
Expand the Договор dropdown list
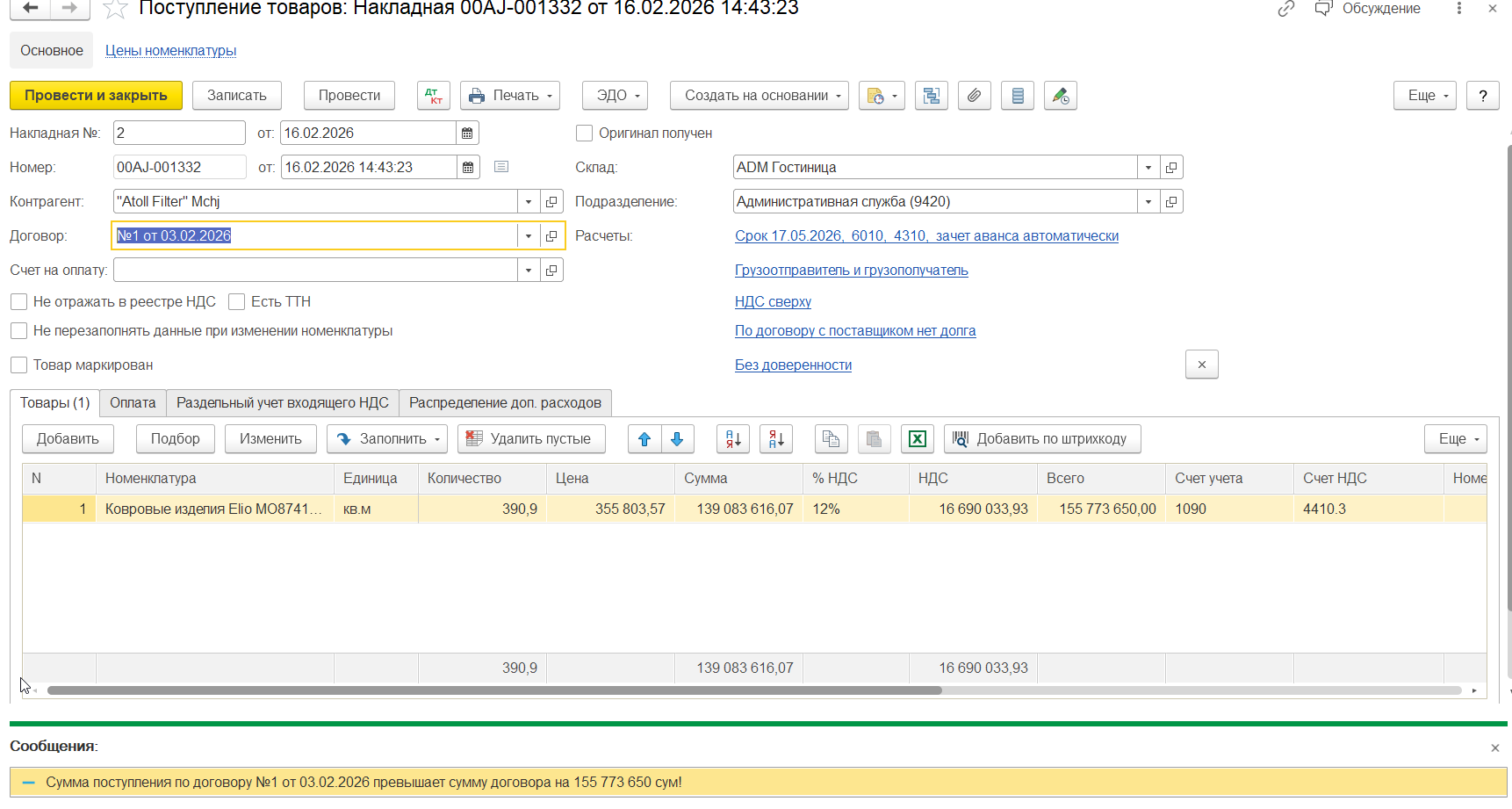(x=529, y=236)
